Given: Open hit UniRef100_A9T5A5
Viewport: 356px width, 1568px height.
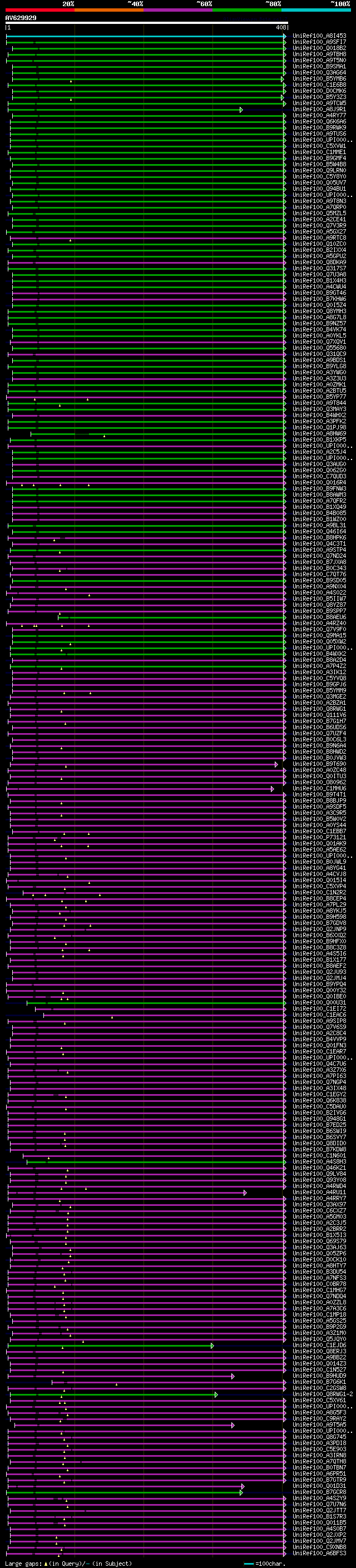Looking at the screenshot, I should [319, 1425].
